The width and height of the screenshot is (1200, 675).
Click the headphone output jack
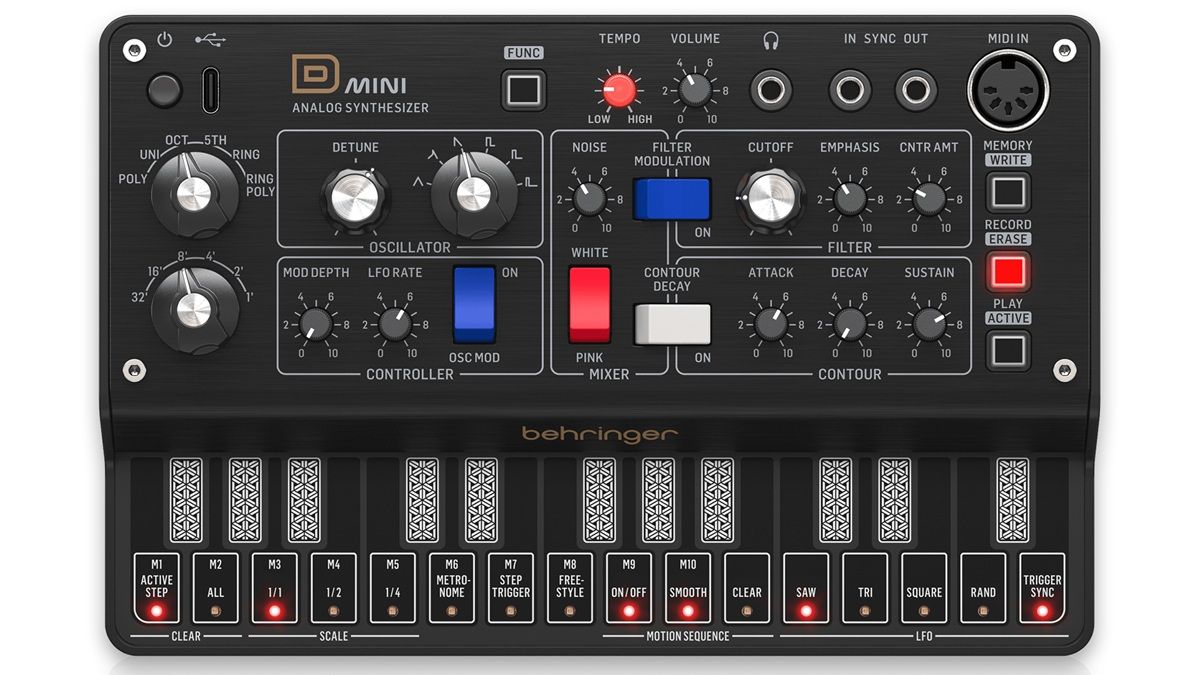pos(771,90)
